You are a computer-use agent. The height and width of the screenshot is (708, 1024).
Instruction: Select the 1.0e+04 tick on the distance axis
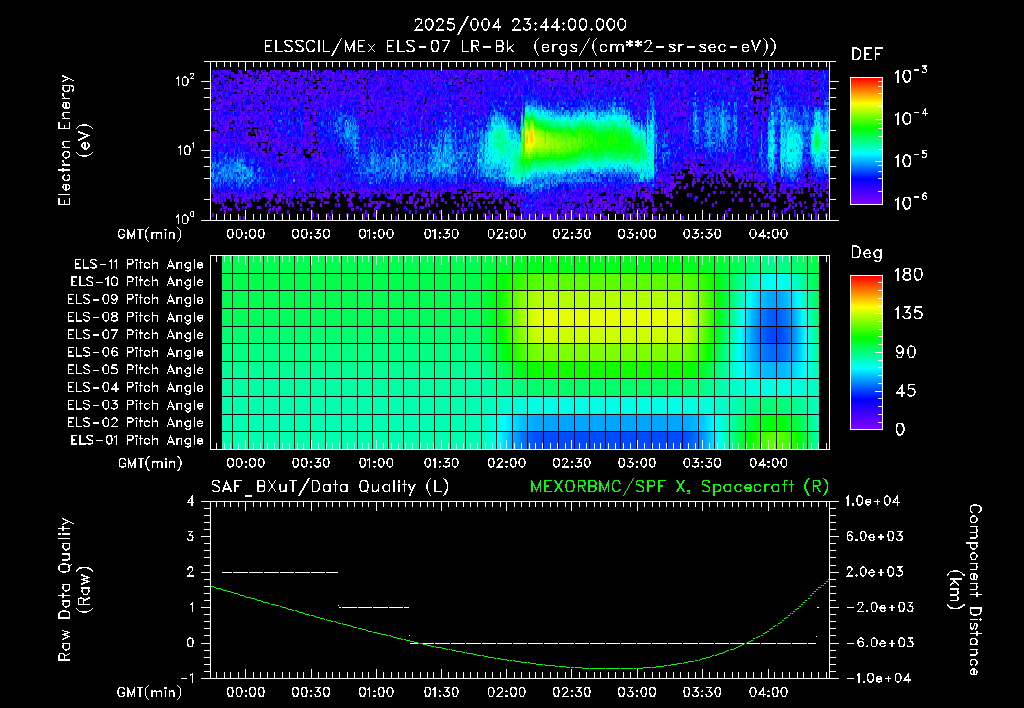[872, 502]
